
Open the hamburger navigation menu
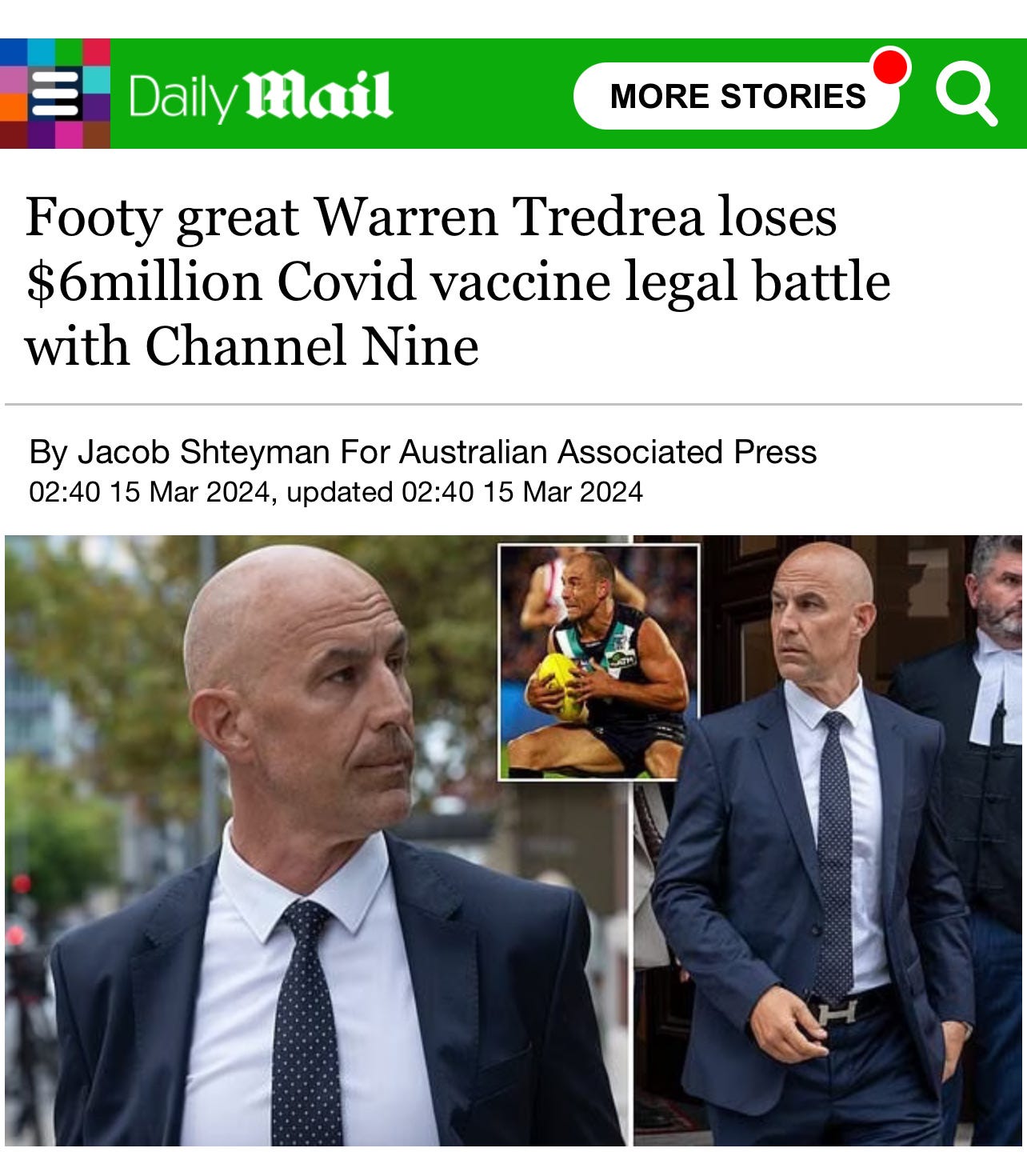click(55, 94)
